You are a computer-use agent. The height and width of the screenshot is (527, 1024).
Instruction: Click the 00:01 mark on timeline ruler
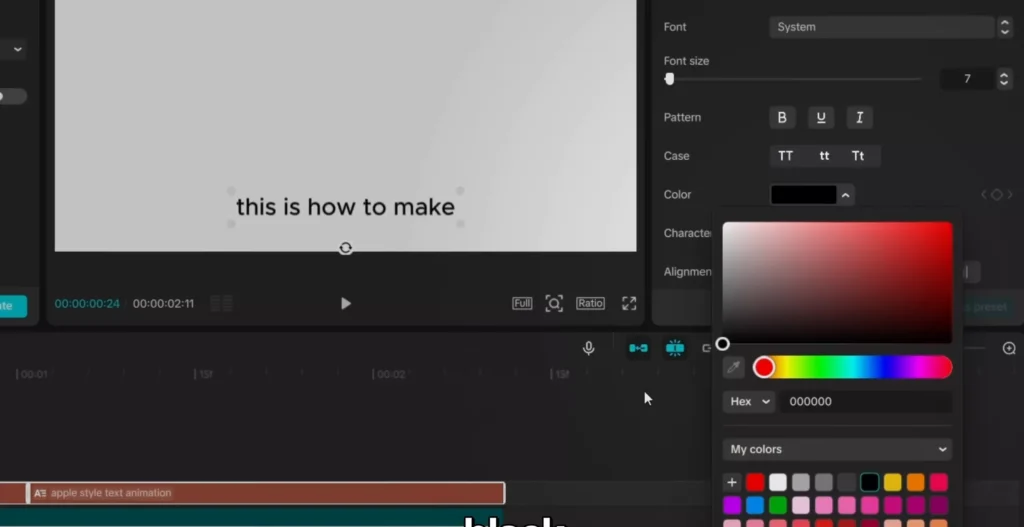pos(33,374)
